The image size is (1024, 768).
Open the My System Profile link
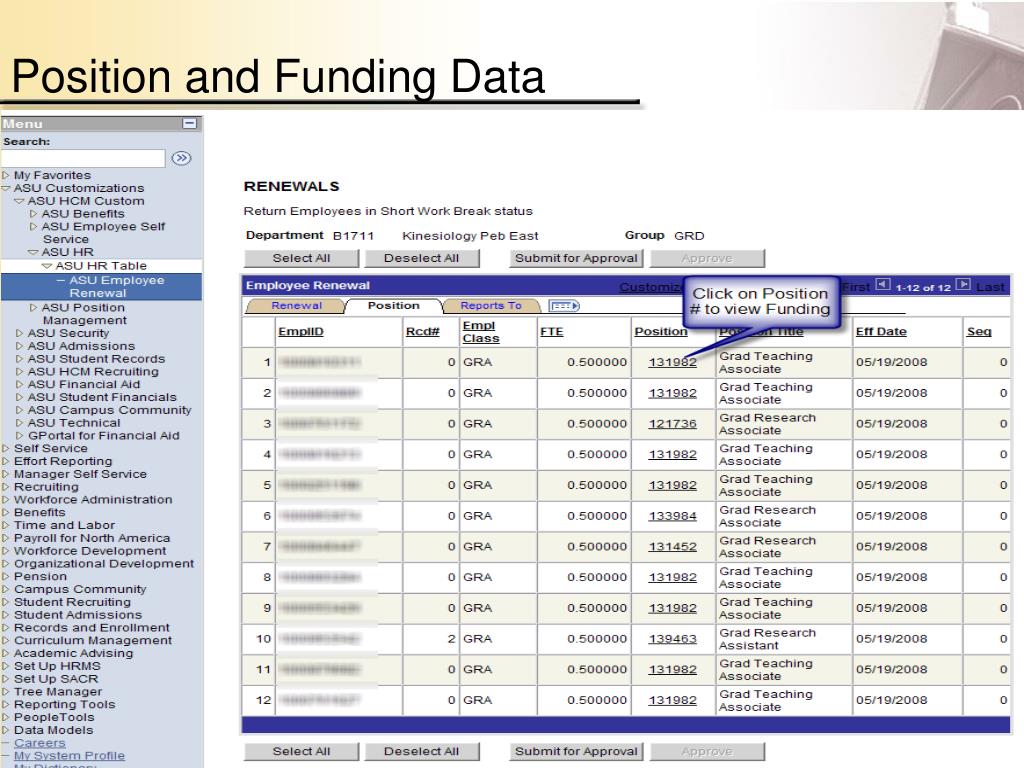tap(69, 756)
